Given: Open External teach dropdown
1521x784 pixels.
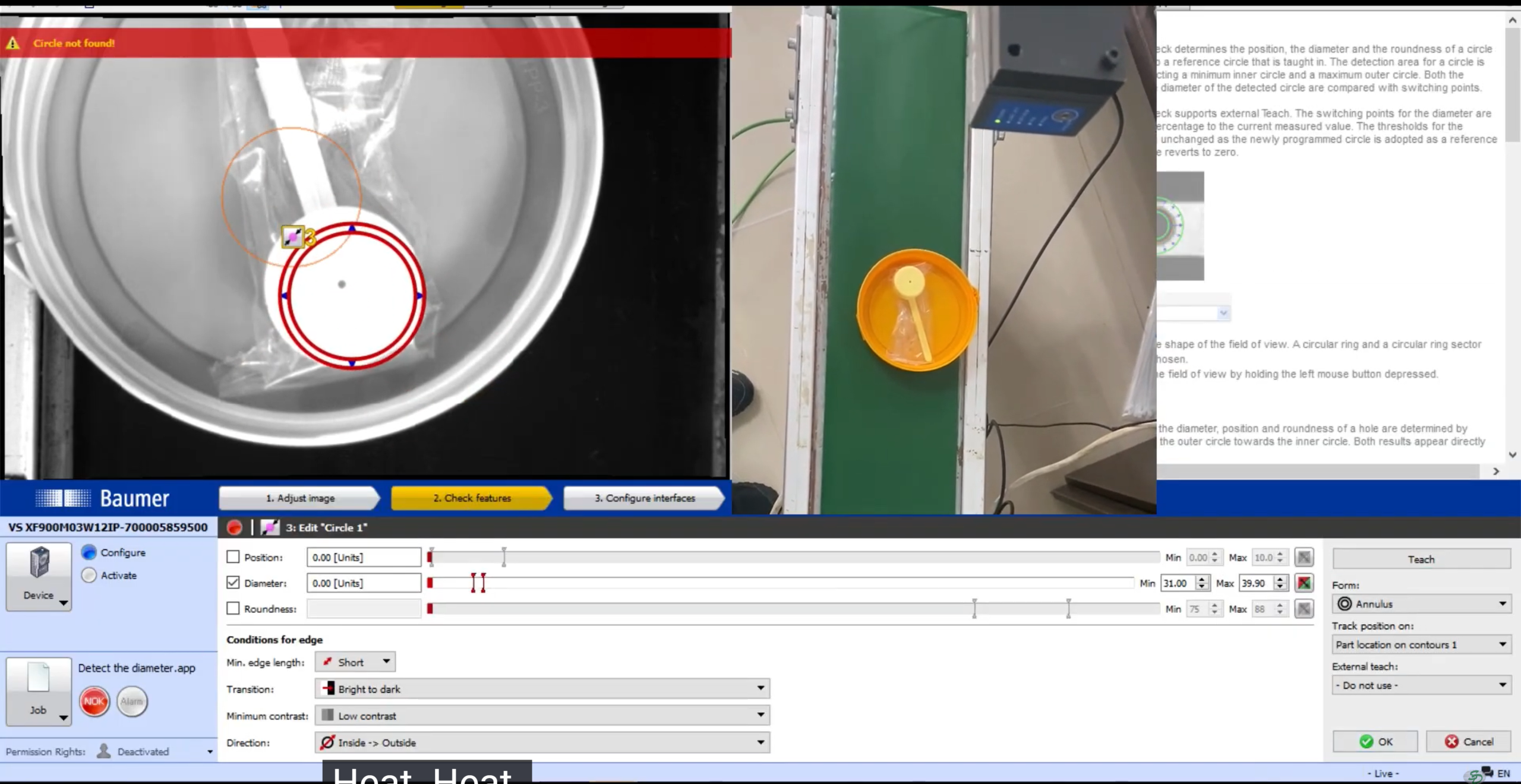Looking at the screenshot, I should point(1422,685).
